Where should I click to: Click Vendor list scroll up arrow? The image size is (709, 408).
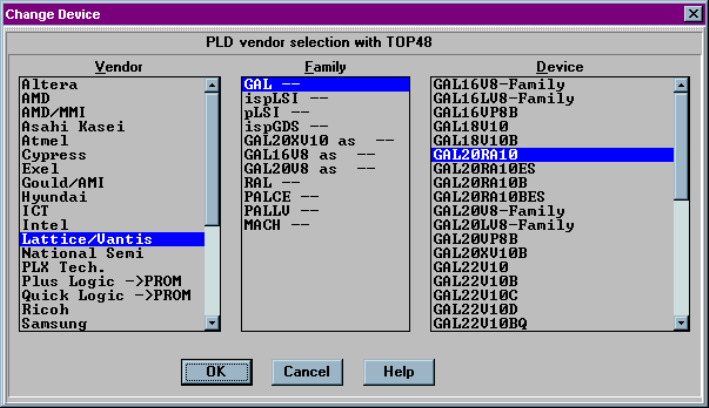tap(212, 85)
